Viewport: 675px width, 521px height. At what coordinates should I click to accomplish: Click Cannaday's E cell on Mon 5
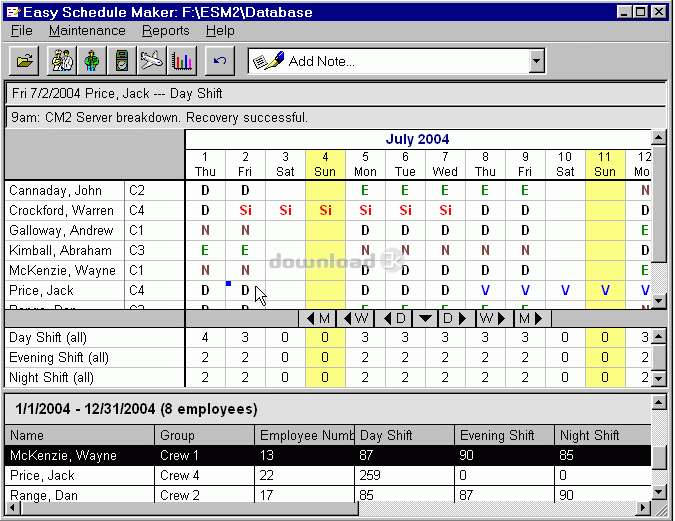pos(365,190)
